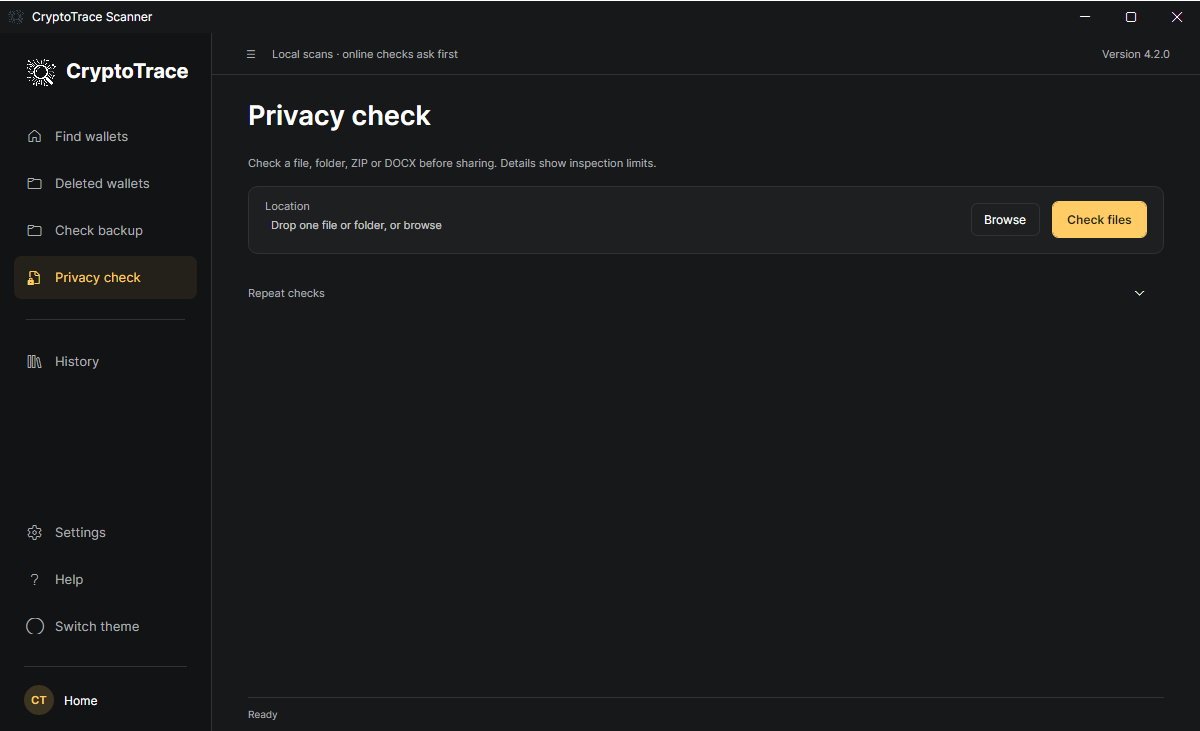Click the Switch theme circle icon

pos(35,626)
